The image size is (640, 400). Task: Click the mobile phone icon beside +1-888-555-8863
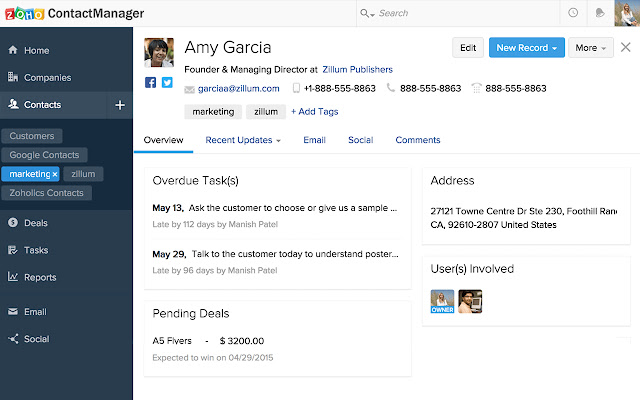[x=296, y=88]
